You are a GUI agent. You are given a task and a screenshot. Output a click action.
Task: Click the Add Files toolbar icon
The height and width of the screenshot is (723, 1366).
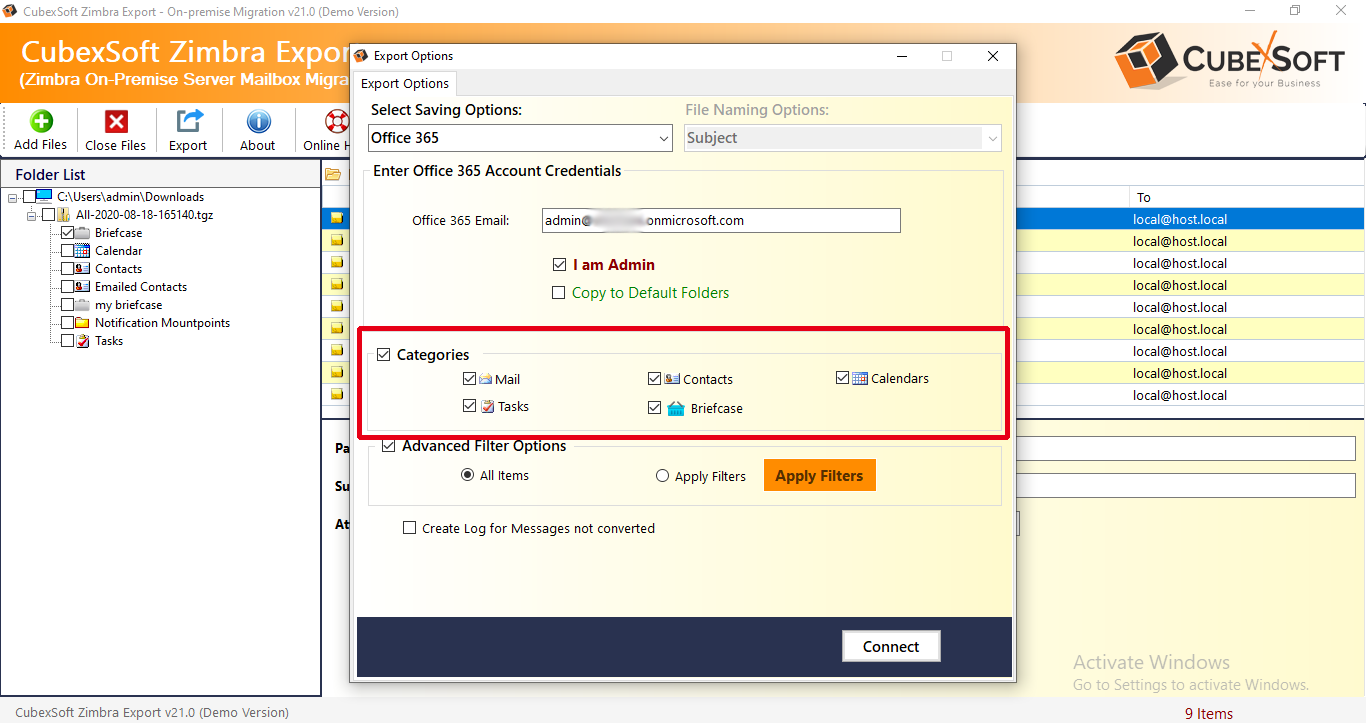pyautogui.click(x=41, y=122)
